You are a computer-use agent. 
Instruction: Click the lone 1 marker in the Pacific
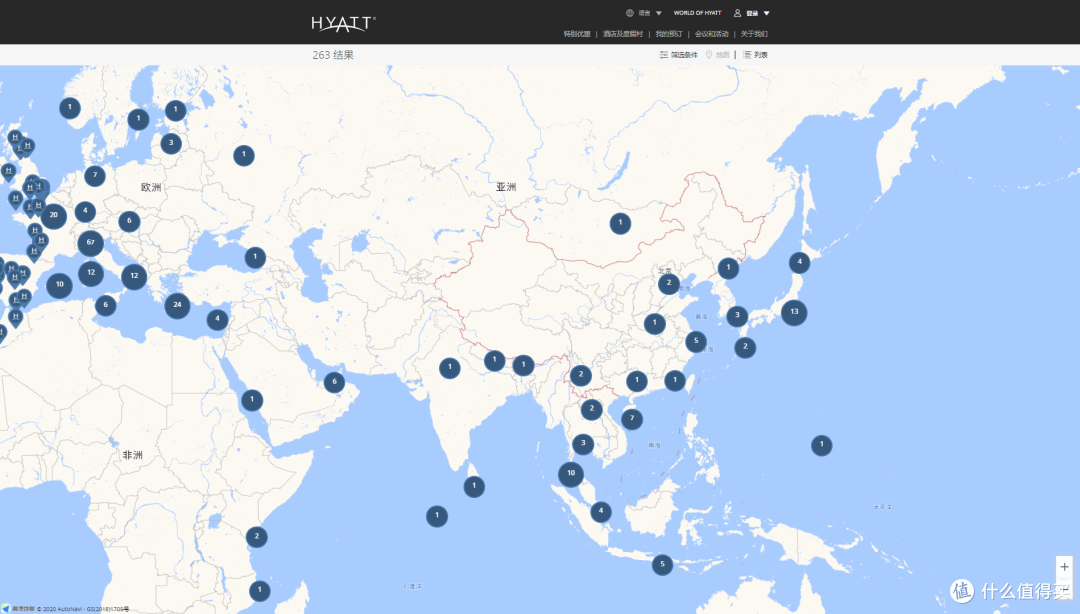pos(822,445)
